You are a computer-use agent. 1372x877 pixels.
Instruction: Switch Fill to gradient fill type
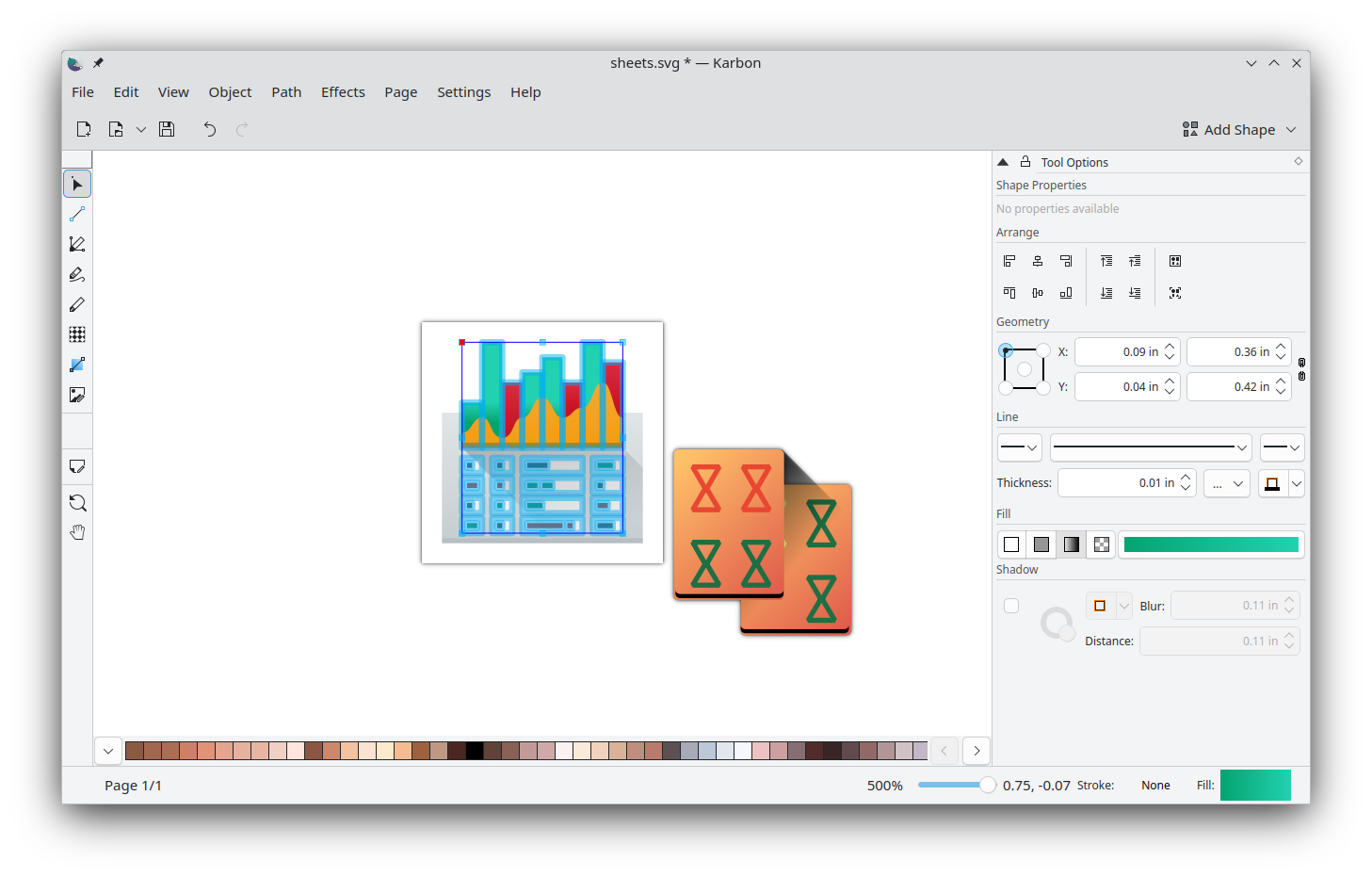click(1072, 544)
